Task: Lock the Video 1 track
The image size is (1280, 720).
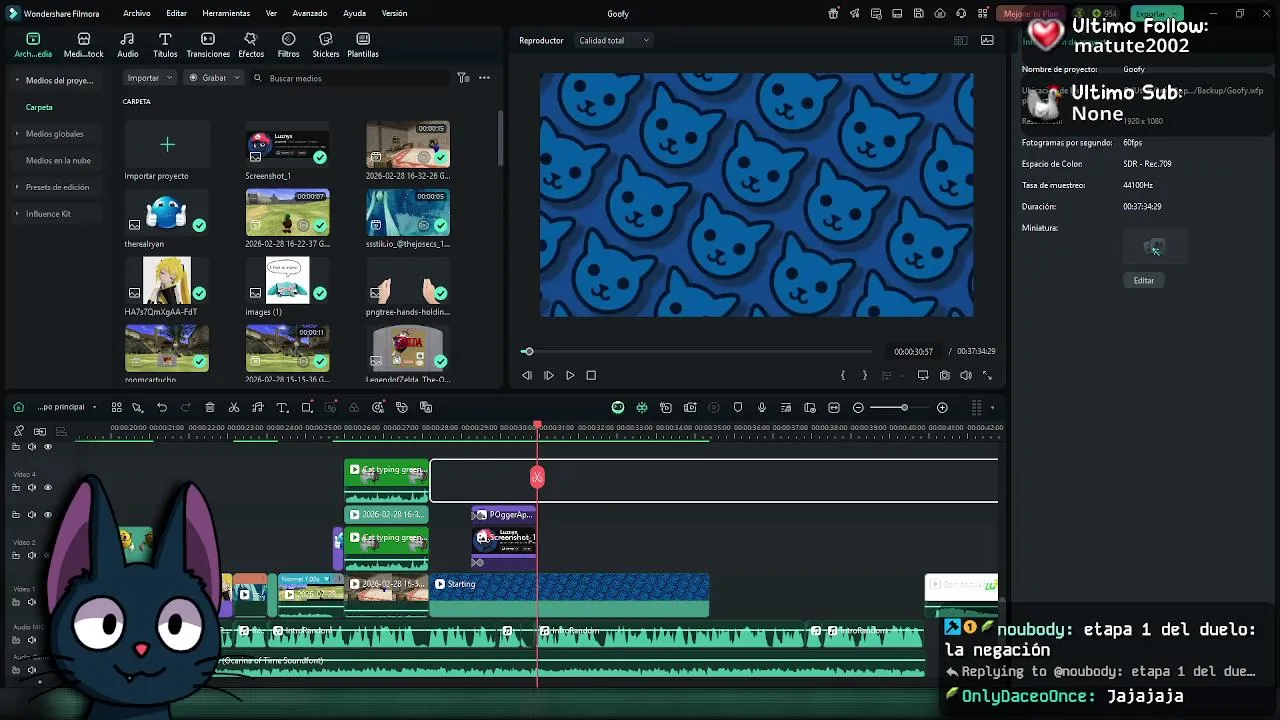Action: pyautogui.click(x=16, y=602)
